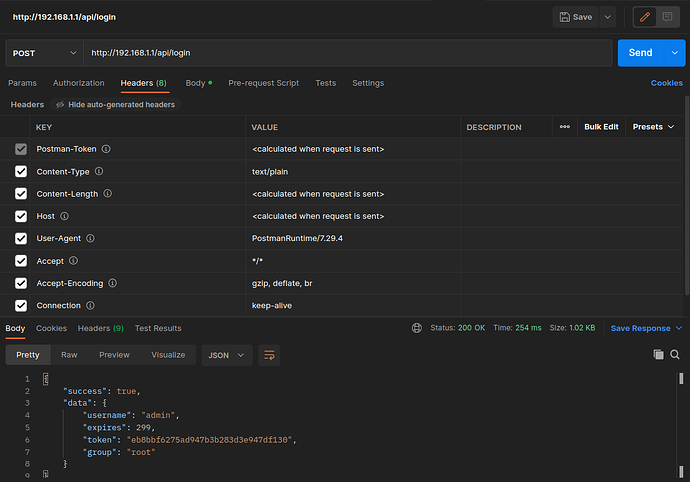Click the text/plain Content-Type value
The width and height of the screenshot is (690, 482).
tap(270, 172)
